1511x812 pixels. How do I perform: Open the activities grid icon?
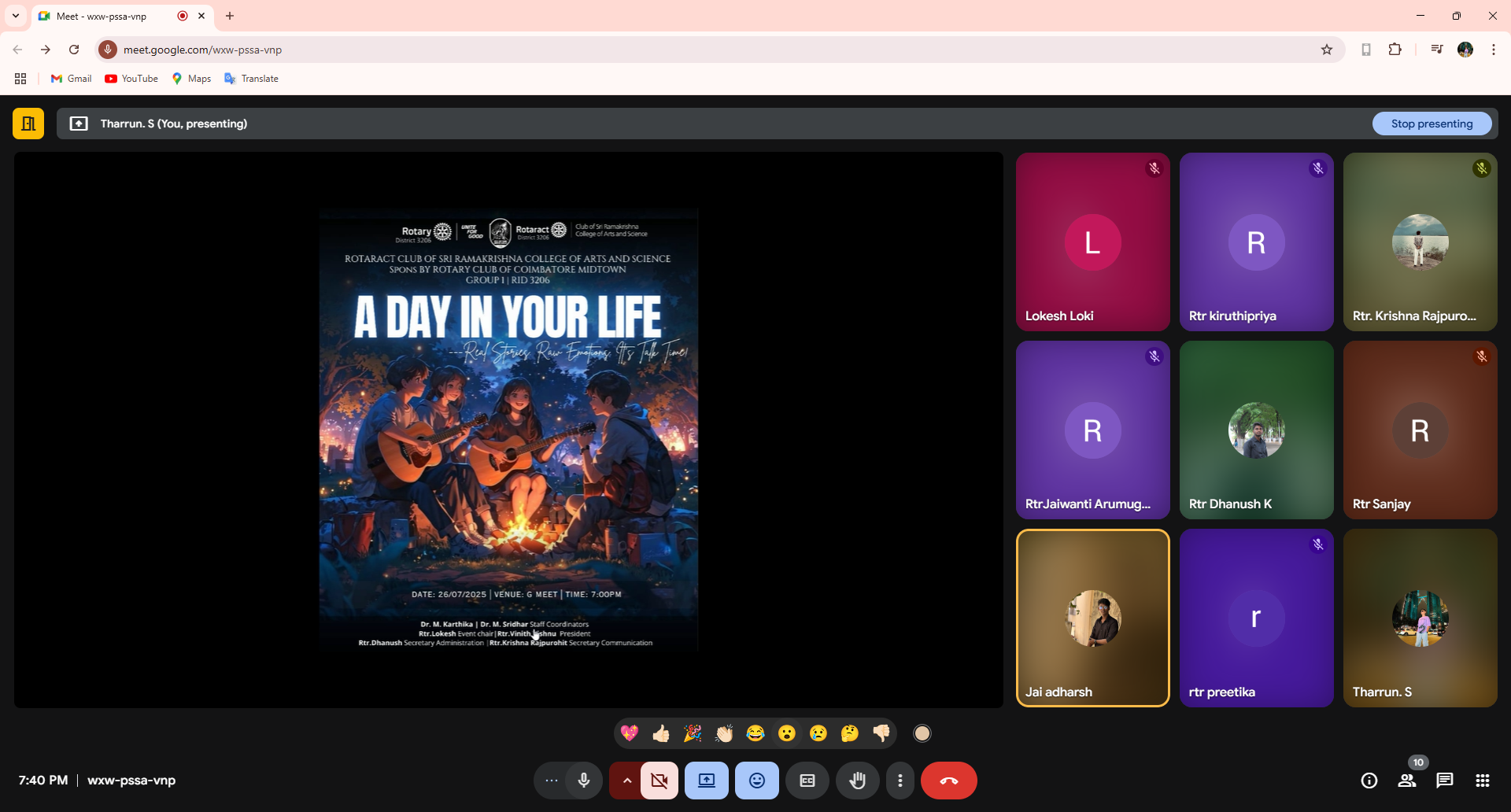[1483, 781]
